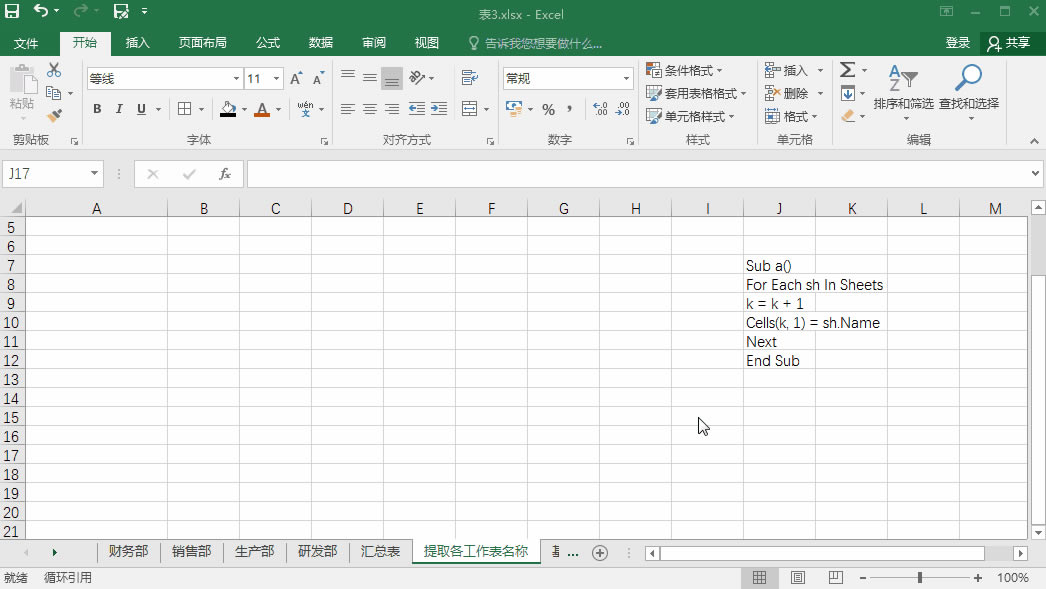Viewport: 1046px width, 589px height.
Task: Switch to Page Layout view icon
Action: click(x=798, y=578)
